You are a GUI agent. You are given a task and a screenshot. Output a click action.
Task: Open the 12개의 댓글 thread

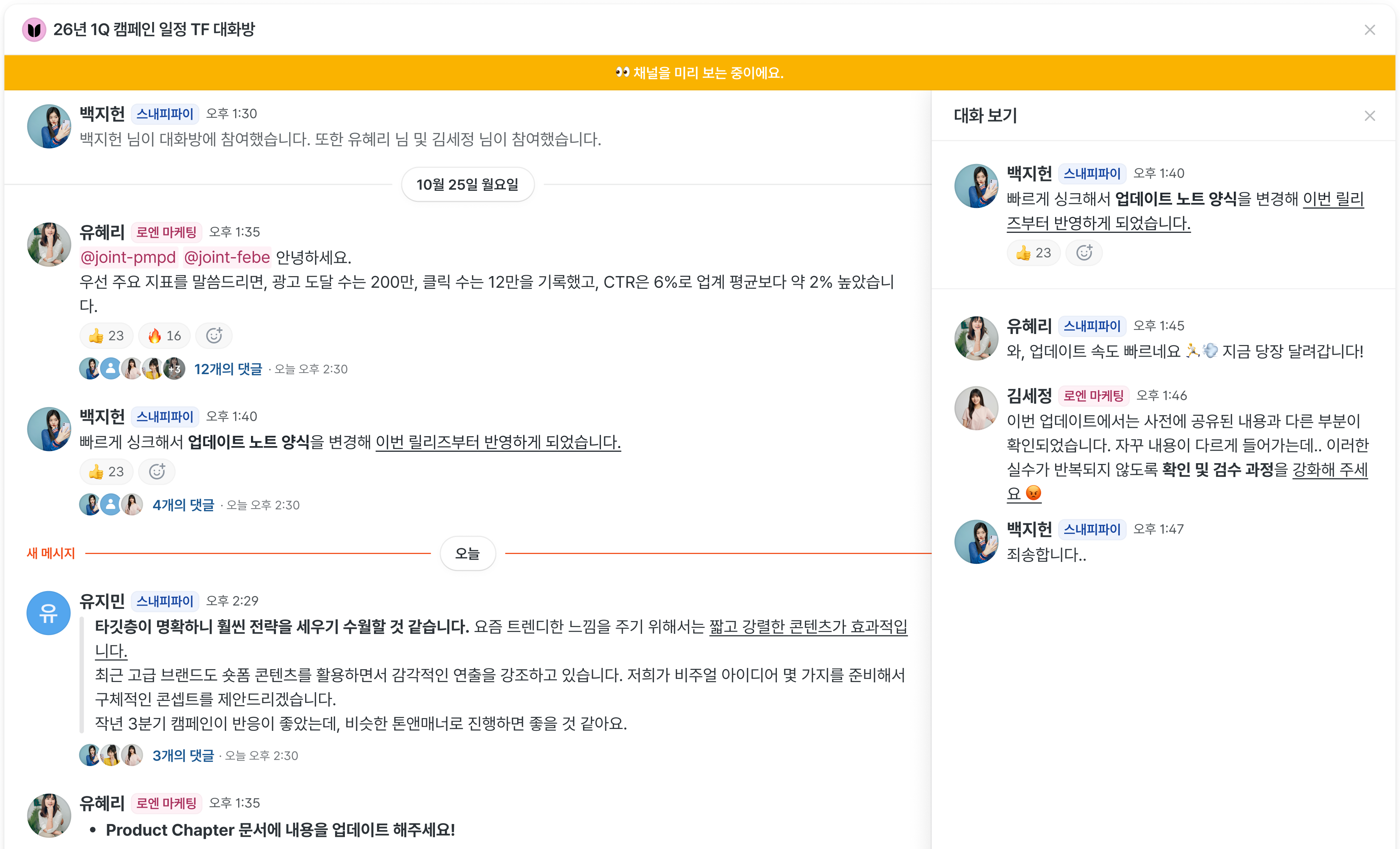click(x=228, y=369)
